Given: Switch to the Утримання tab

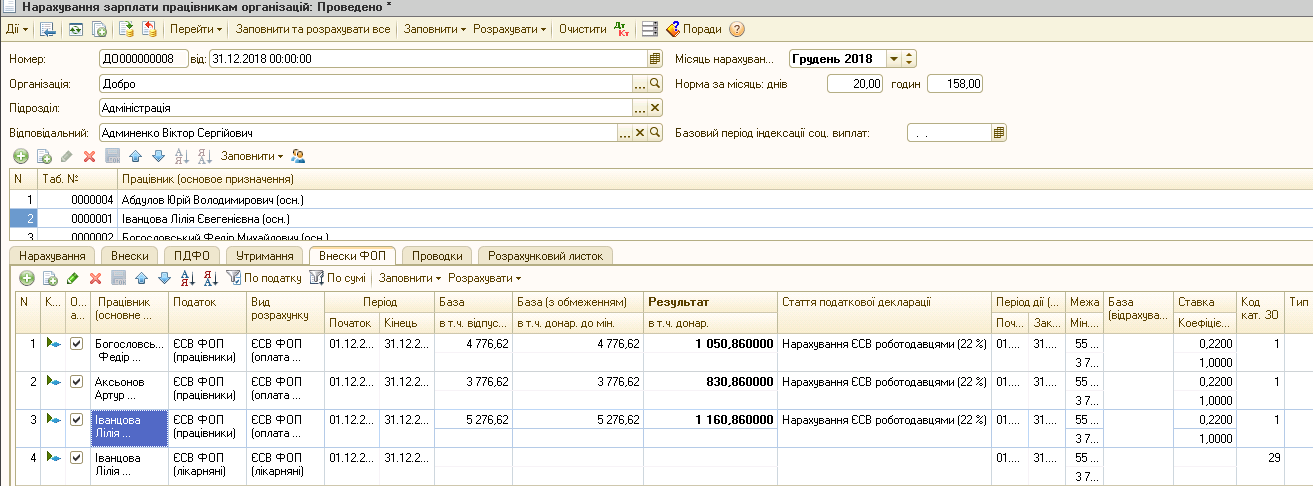Looking at the screenshot, I should [265, 256].
